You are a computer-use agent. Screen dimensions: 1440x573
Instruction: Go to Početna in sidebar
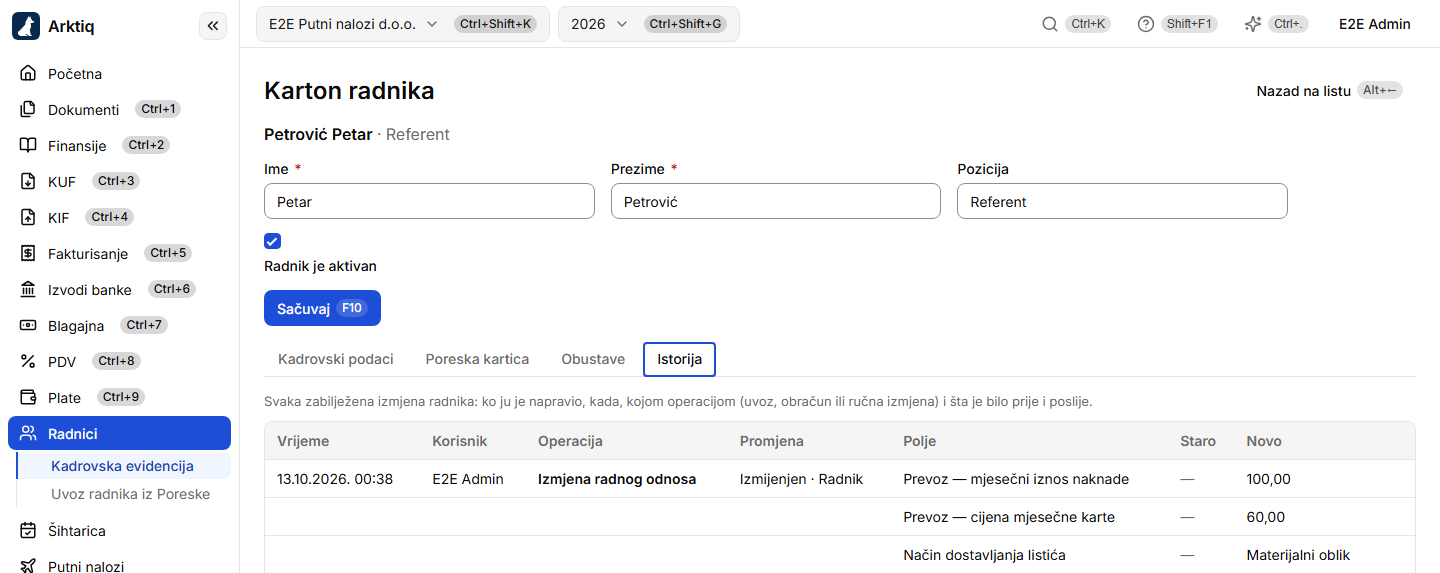click(x=119, y=74)
